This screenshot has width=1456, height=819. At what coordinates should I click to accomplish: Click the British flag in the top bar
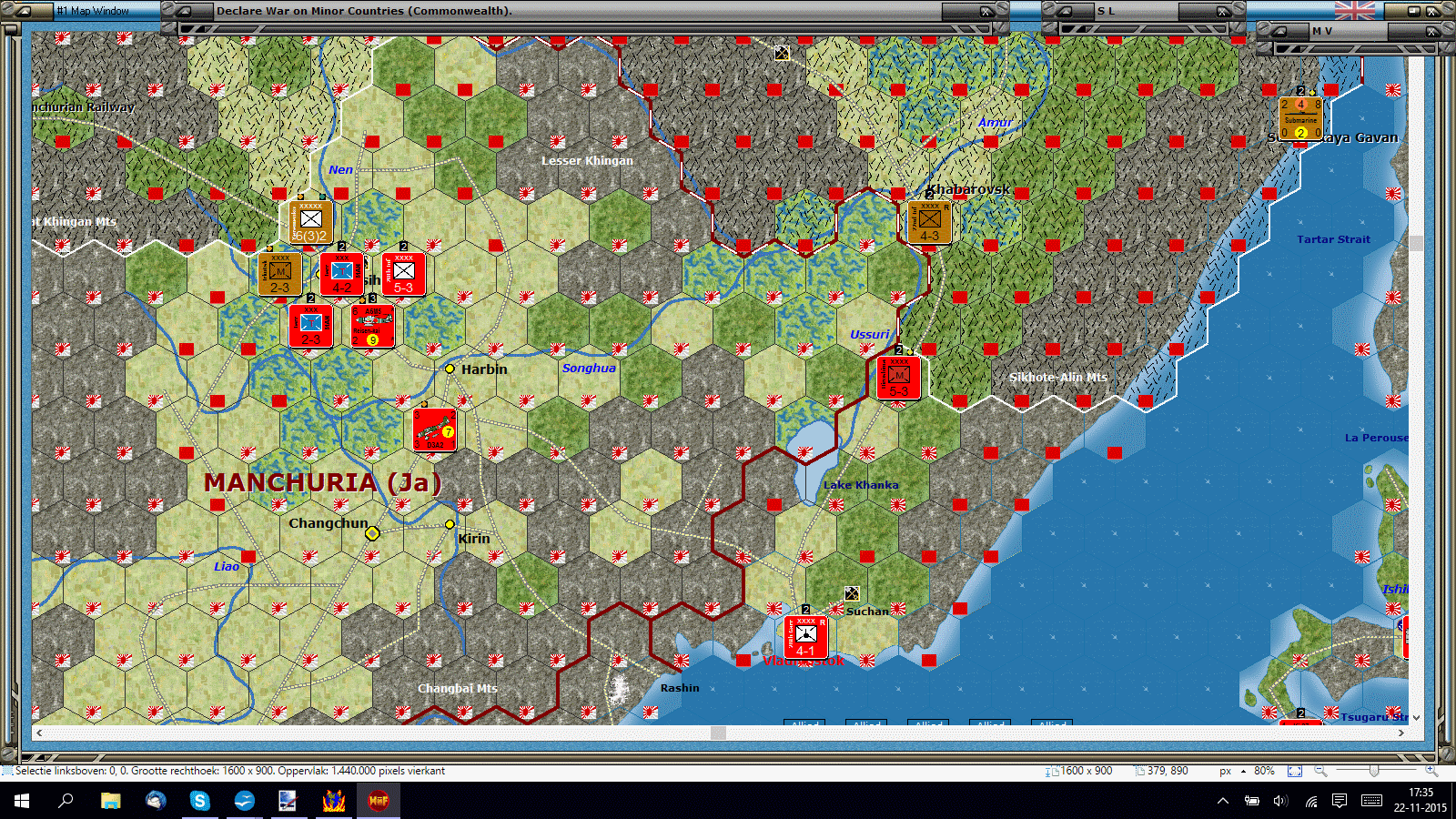coord(1355,10)
